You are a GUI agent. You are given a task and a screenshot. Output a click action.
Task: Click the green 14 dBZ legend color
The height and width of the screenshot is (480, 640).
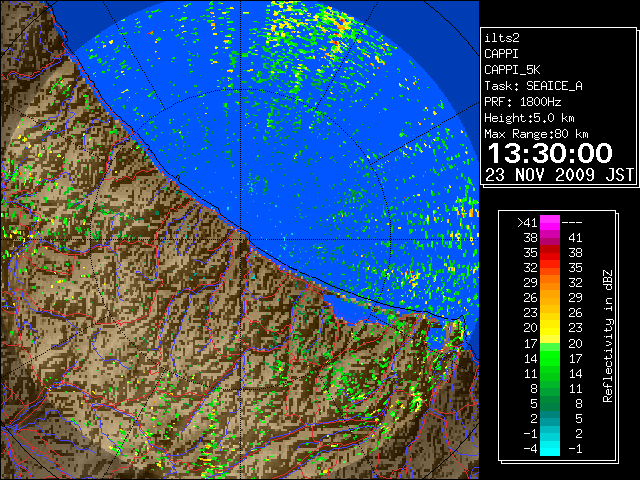pos(550,358)
